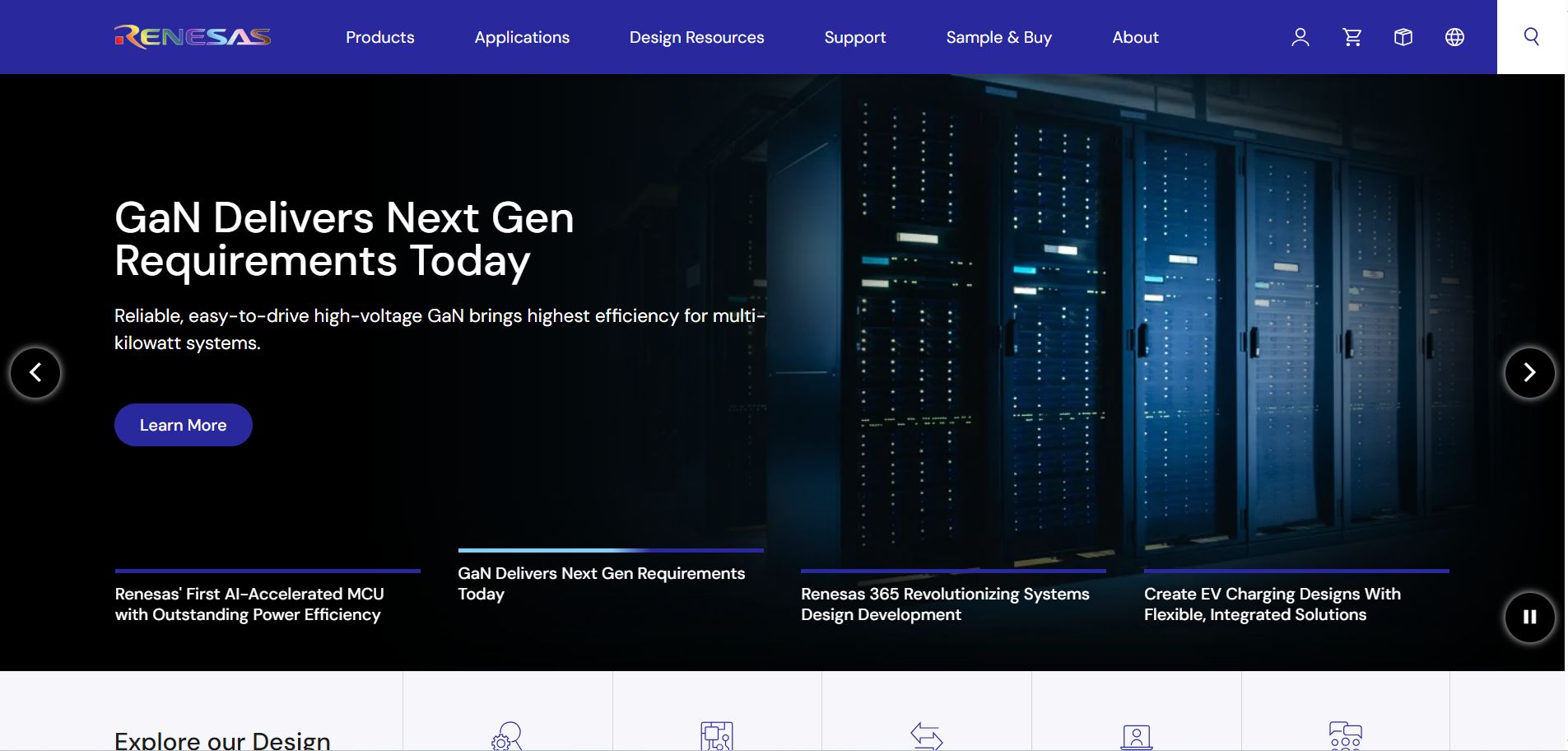
Task: Expand the Design Resources menu
Action: click(696, 37)
